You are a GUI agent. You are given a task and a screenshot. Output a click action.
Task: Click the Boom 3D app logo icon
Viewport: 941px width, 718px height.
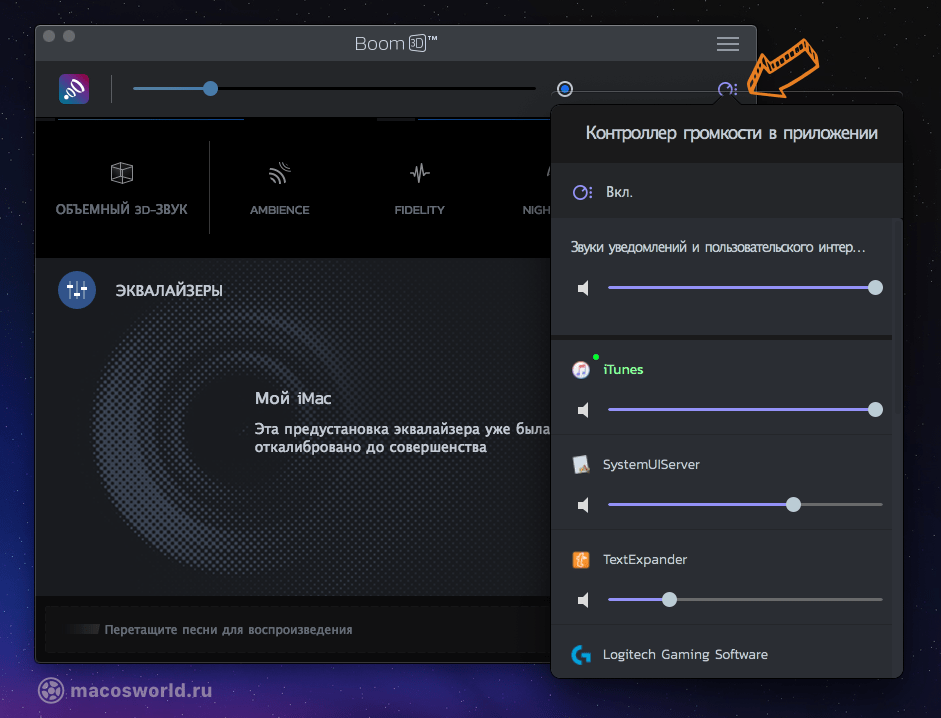(74, 89)
